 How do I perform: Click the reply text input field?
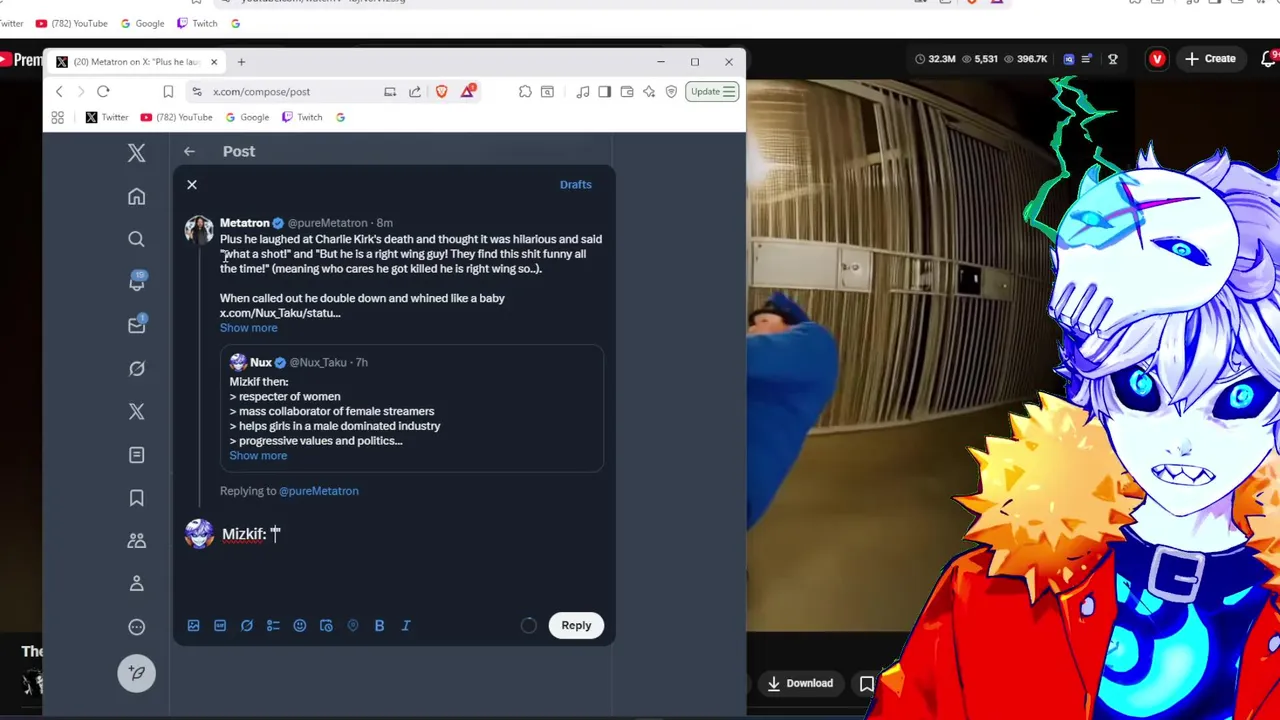pyautogui.click(x=410, y=534)
